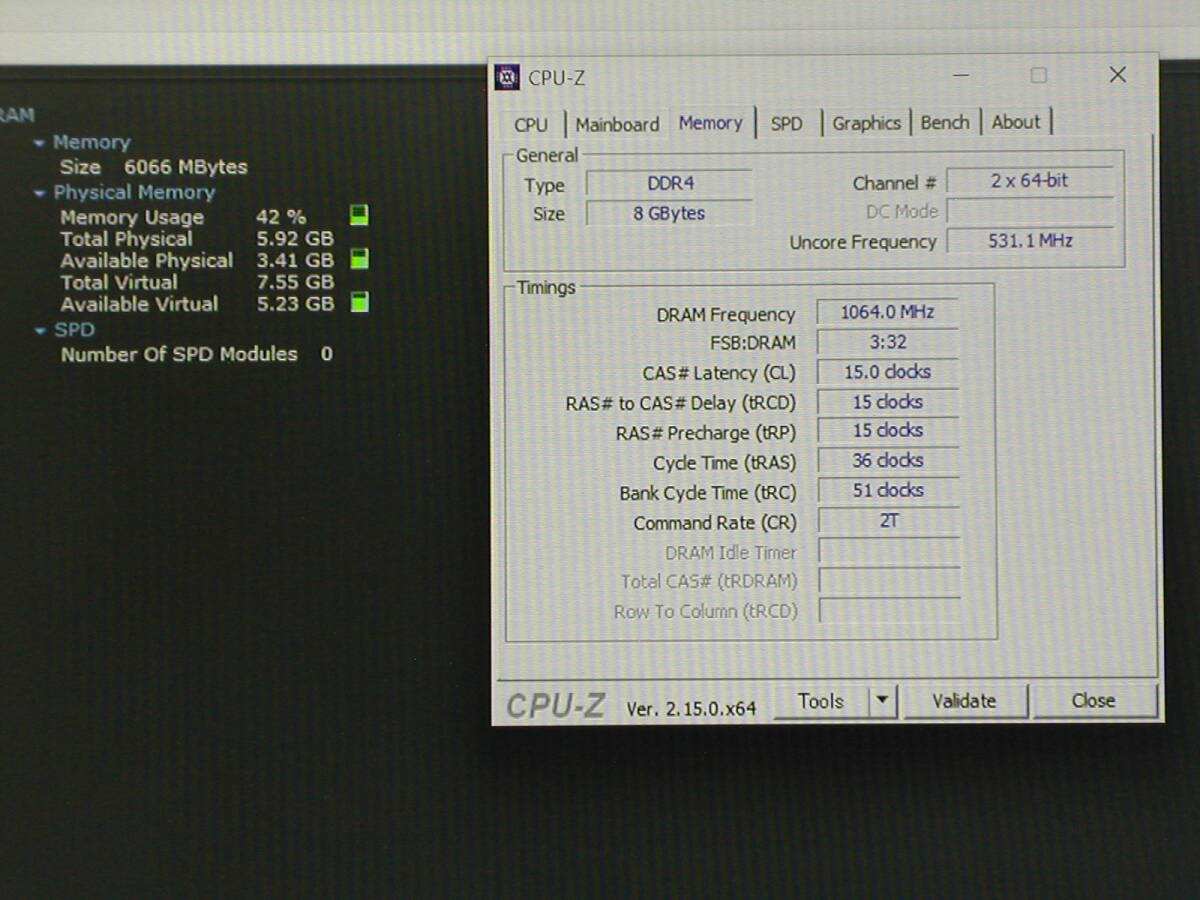Click the 8 GBytes Size field

pos(669,213)
